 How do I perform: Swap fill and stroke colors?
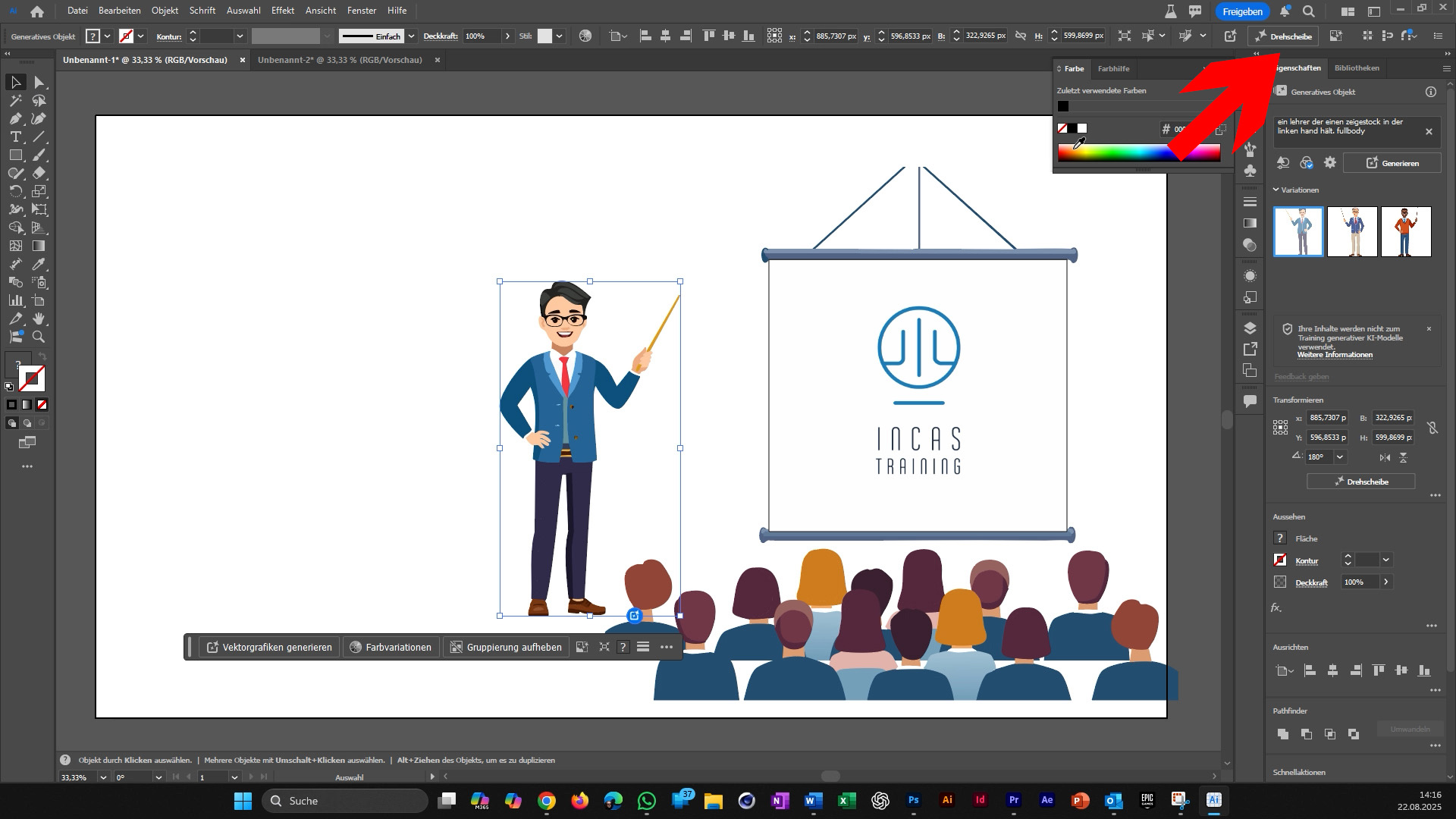pos(42,356)
